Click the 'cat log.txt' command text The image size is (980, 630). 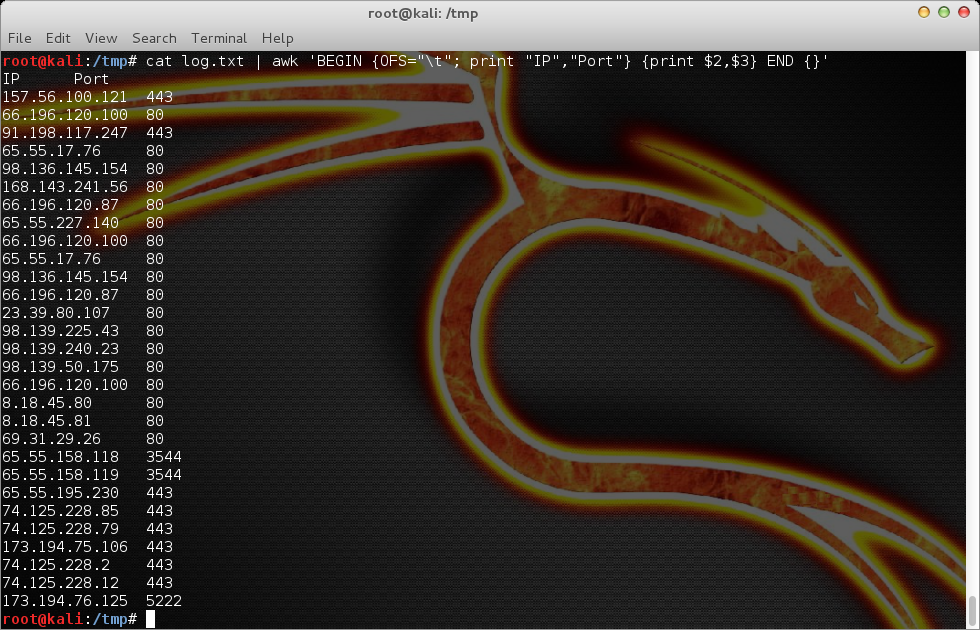click(x=195, y=61)
